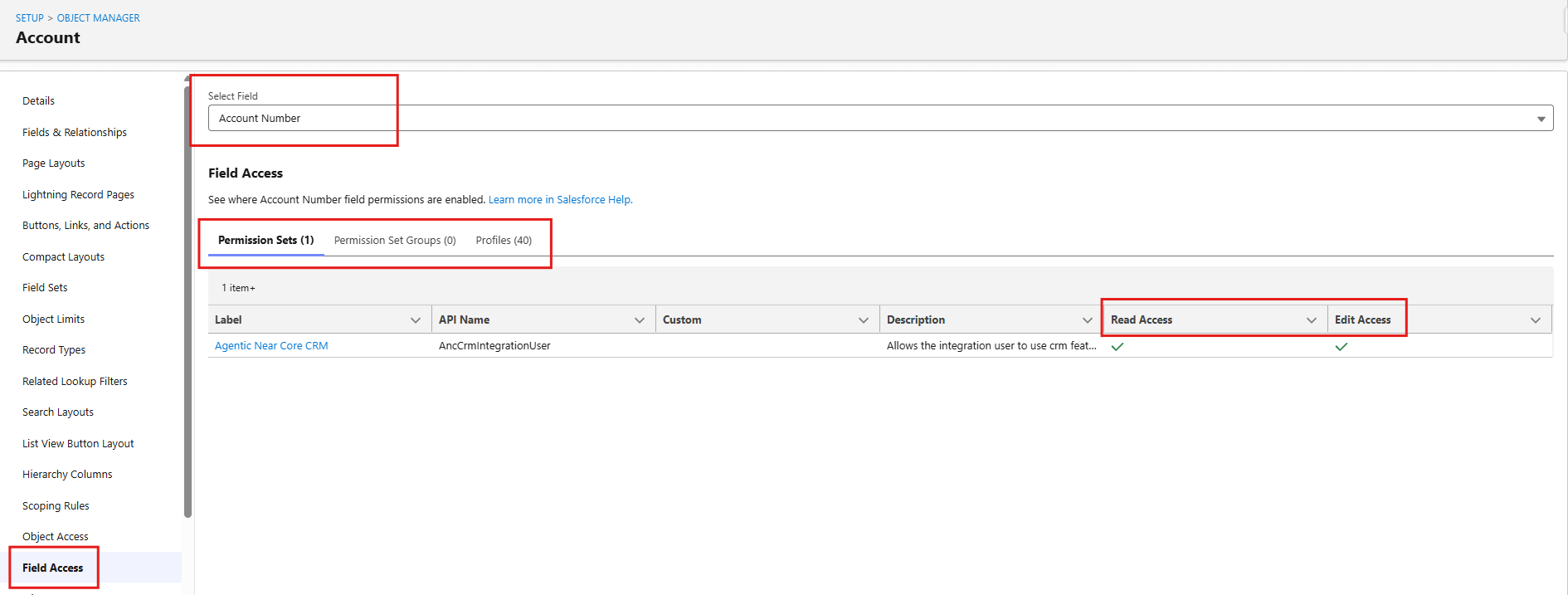Viewport: 1568px width, 595px height.
Task: Switch to Permission Set Groups tab
Action: point(395,241)
